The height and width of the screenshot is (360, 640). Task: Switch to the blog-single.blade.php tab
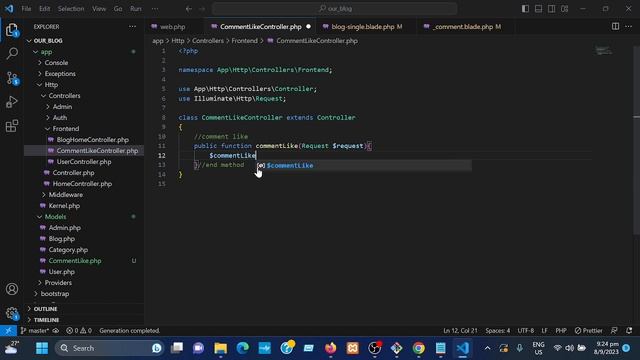(363, 27)
